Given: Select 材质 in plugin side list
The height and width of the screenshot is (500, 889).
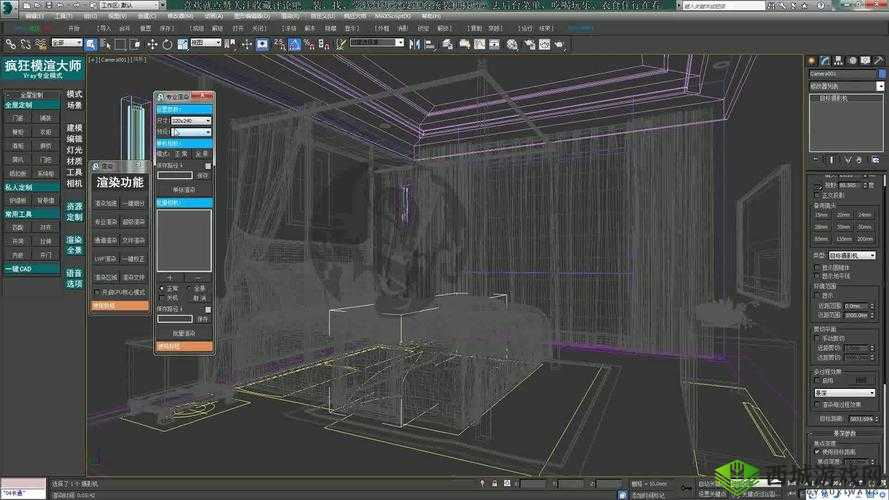Looking at the screenshot, I should coord(74,161).
